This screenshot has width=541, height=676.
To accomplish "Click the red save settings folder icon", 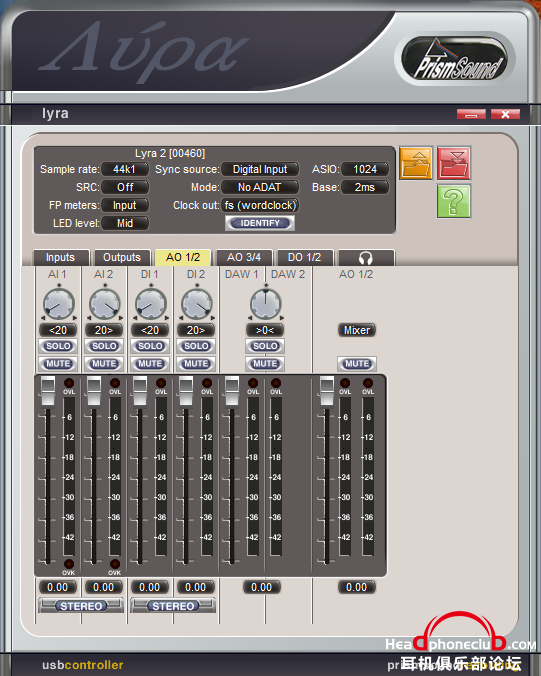I will click(453, 163).
